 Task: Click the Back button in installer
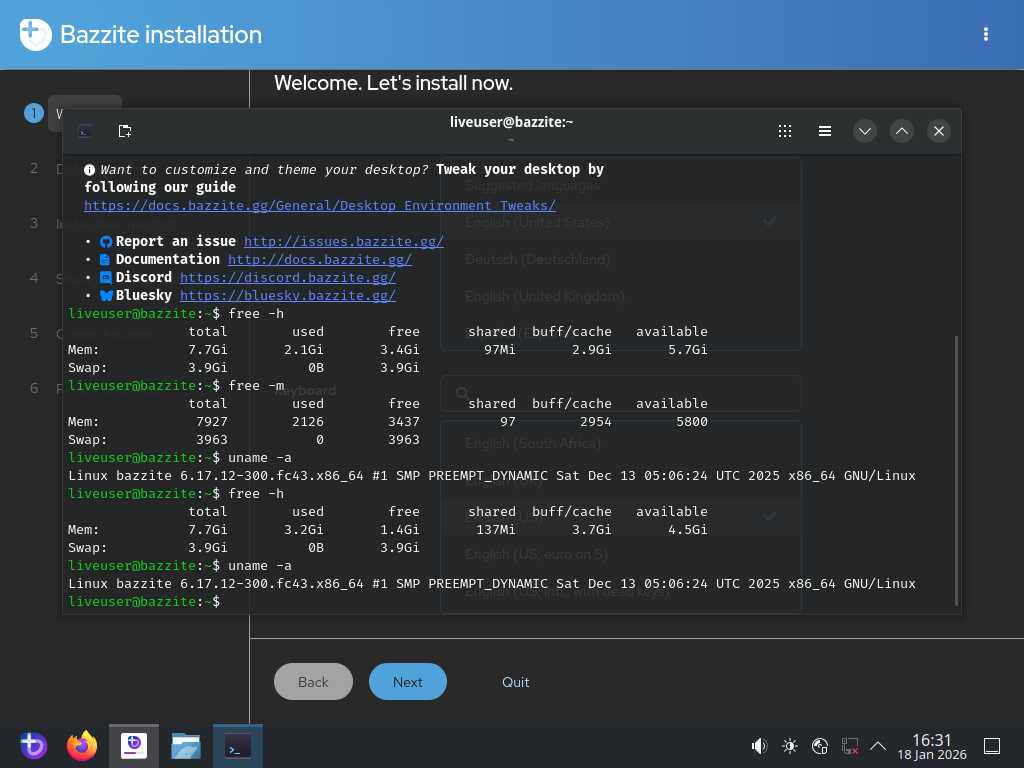click(313, 682)
